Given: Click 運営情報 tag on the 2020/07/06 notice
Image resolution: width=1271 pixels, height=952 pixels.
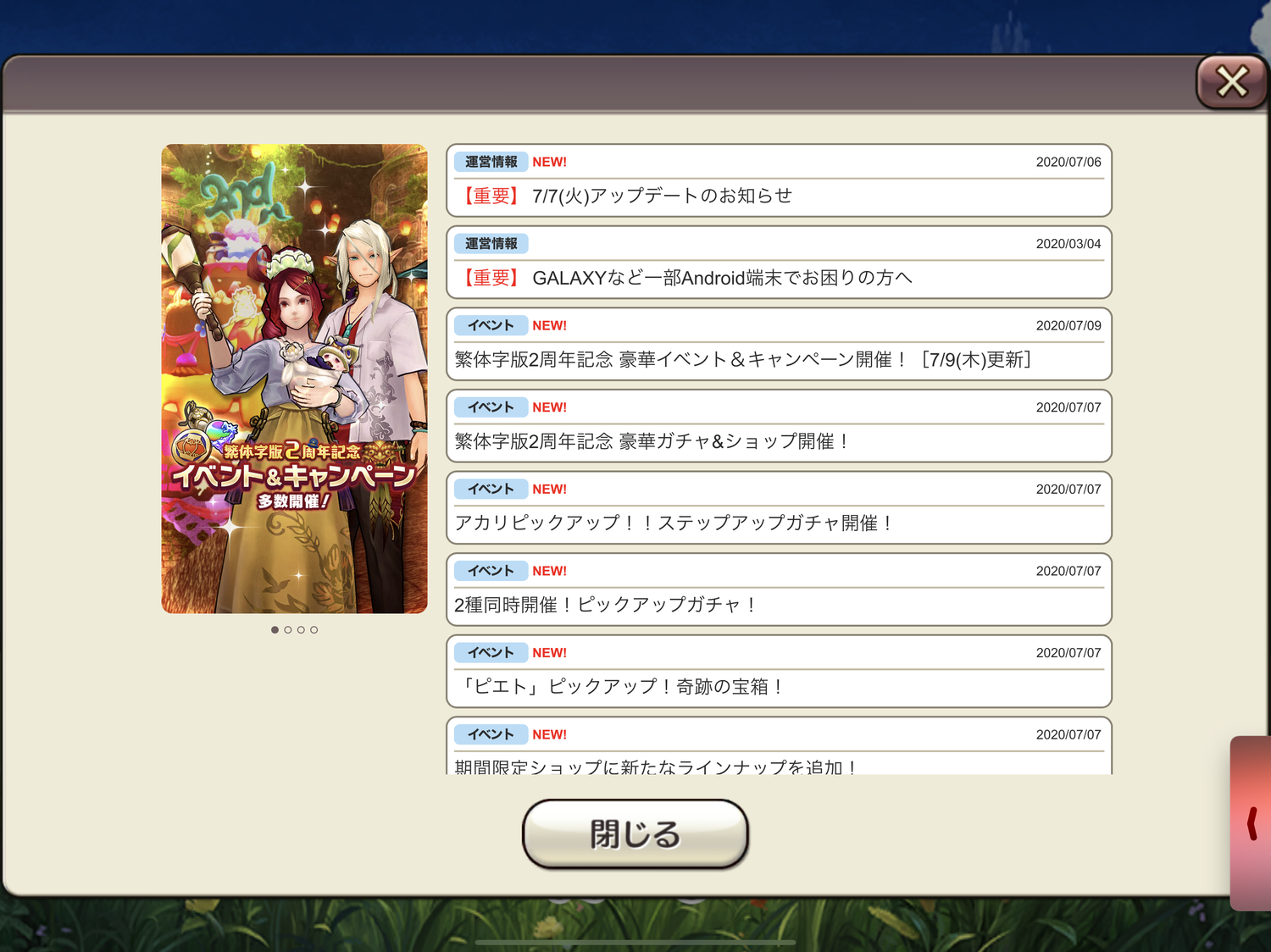Looking at the screenshot, I should [x=491, y=162].
